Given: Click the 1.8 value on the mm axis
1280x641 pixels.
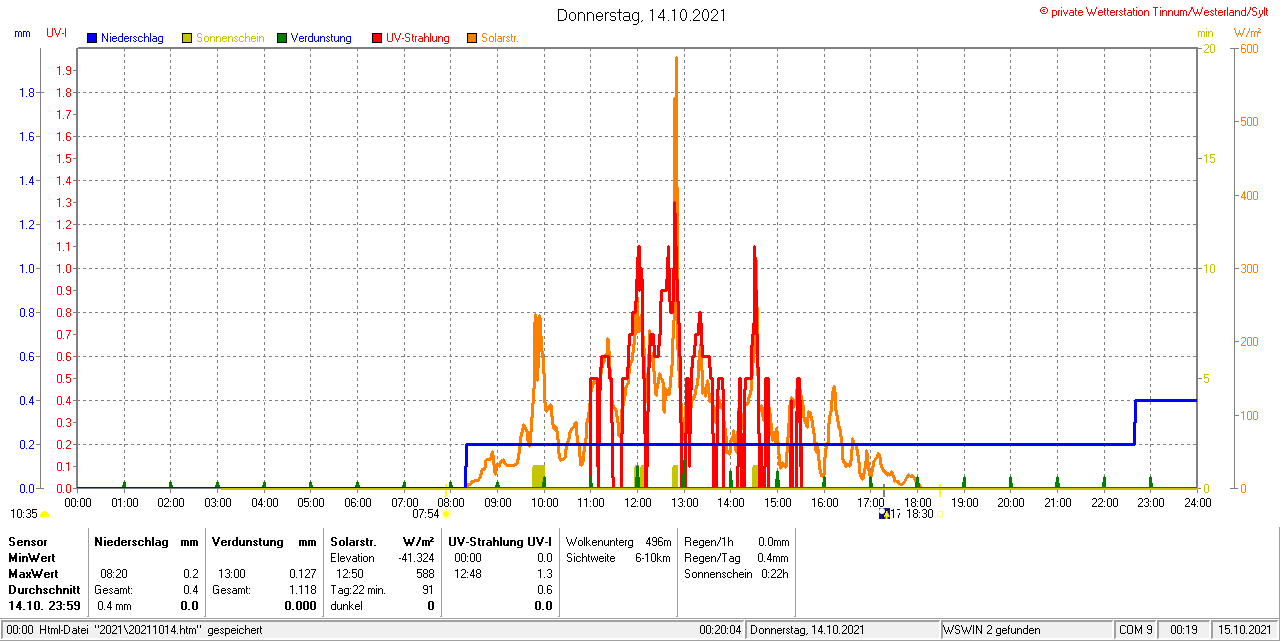Looking at the screenshot, I should coord(28,92).
